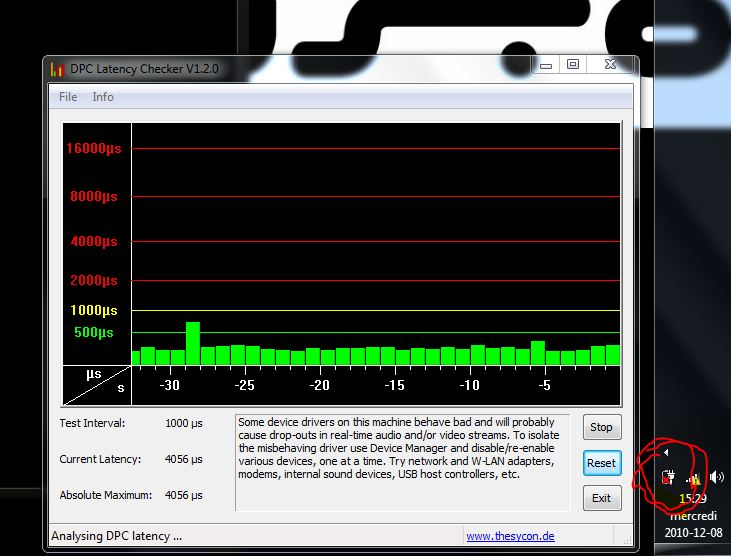This screenshot has width=731, height=556.
Task: Click the volume speaker tray icon
Action: click(716, 479)
